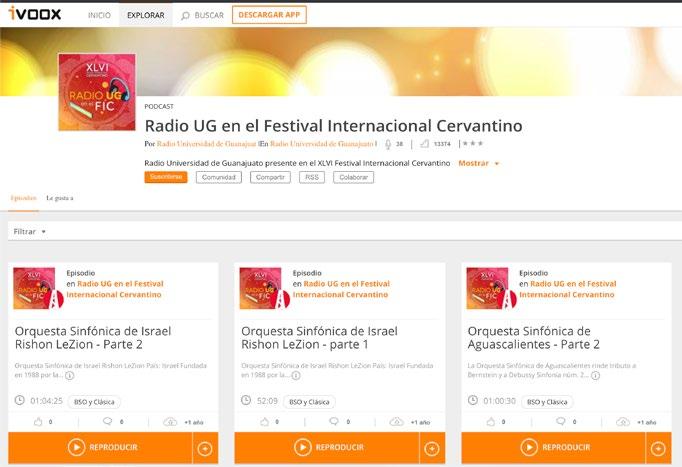This screenshot has height=467, width=682.
Task: Open comments on Aguascalientes Parte 2 episode
Action: [561, 421]
